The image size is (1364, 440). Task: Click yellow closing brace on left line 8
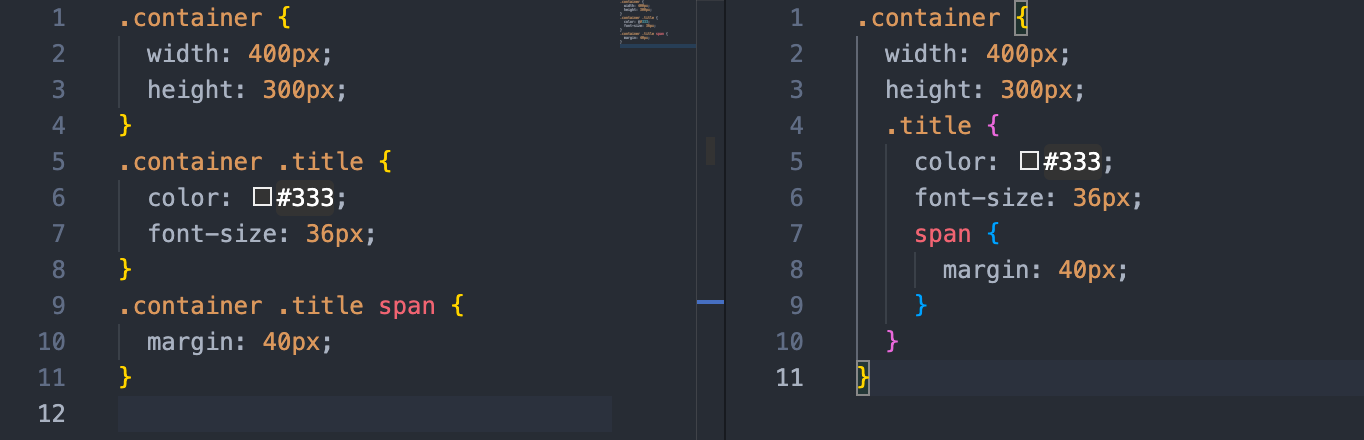point(125,270)
